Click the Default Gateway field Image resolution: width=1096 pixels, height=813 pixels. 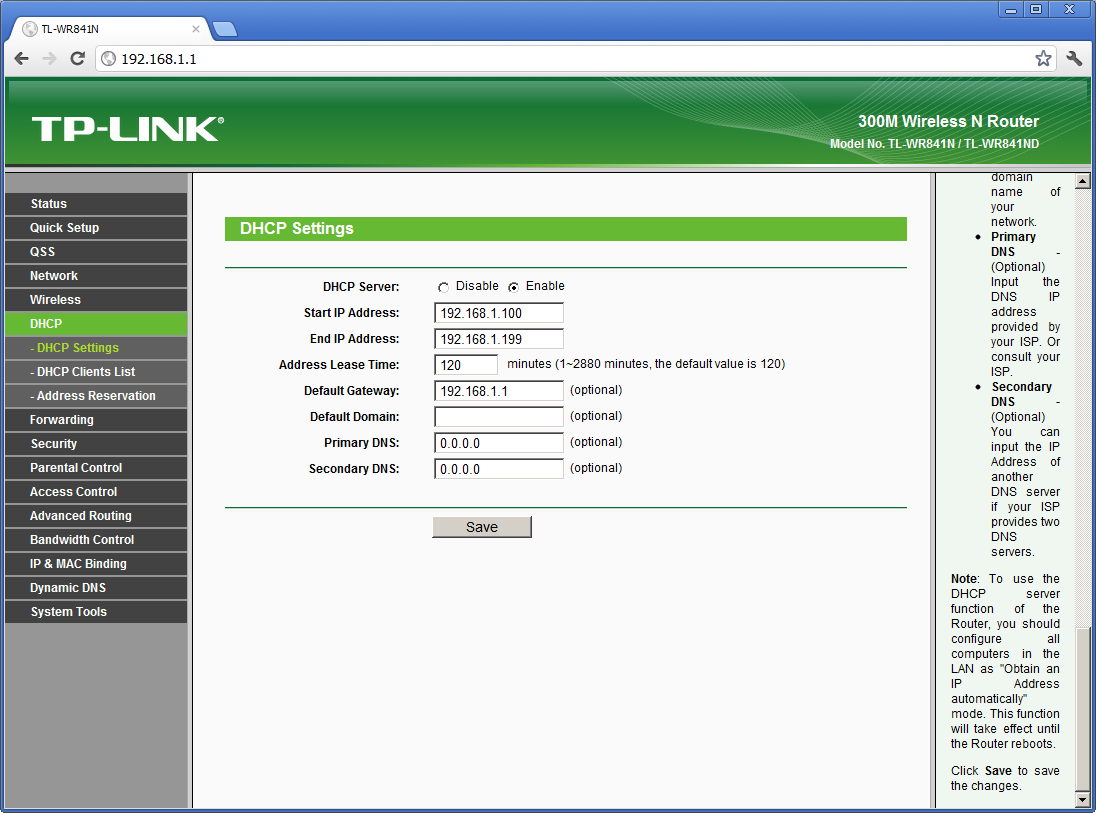coord(498,391)
